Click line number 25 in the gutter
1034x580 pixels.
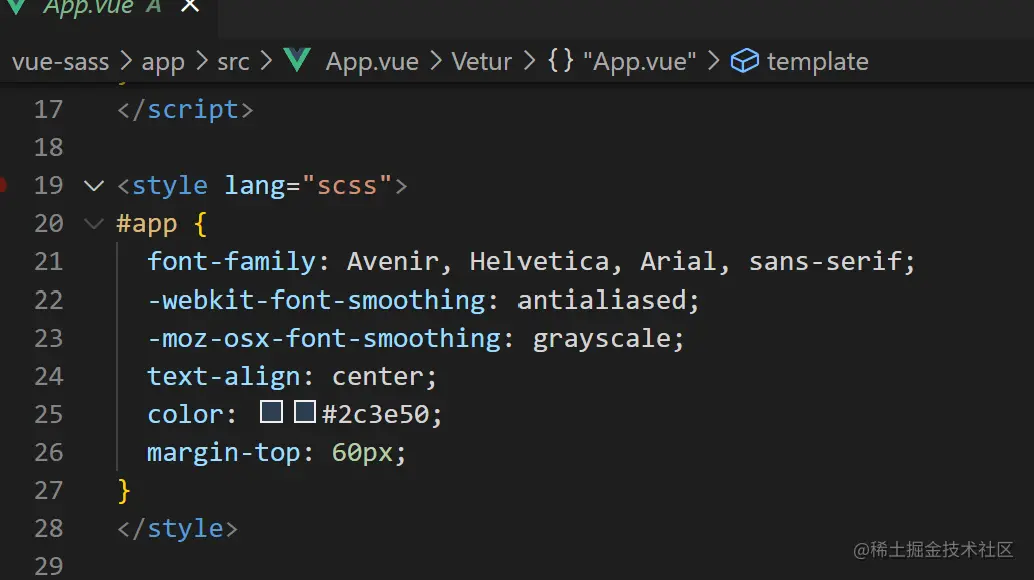point(48,414)
